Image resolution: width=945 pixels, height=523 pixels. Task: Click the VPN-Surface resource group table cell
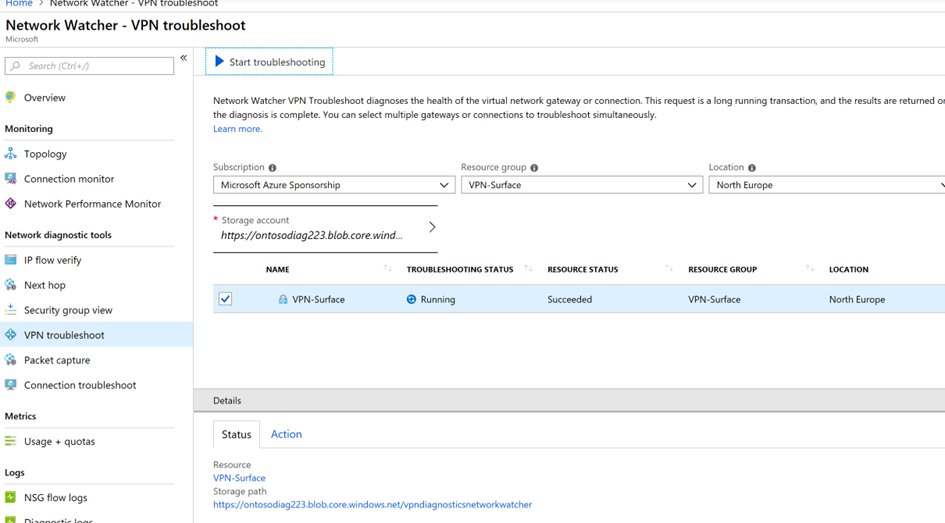(714, 299)
